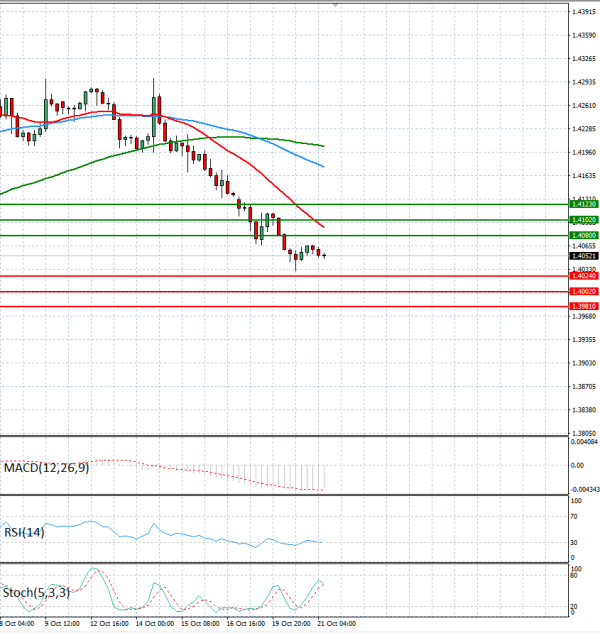Click the MACD(12,26,9) indicator label

[46, 468]
